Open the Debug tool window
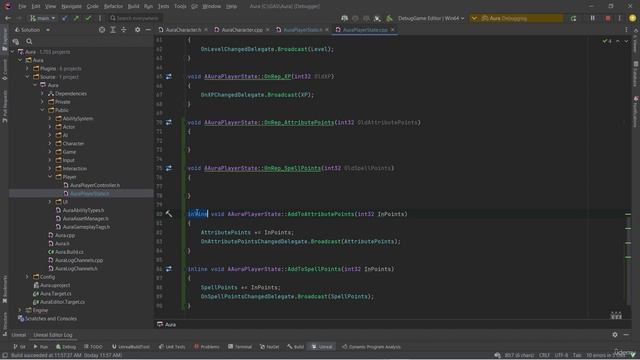640x360 pixels. pyautogui.click(x=66, y=347)
